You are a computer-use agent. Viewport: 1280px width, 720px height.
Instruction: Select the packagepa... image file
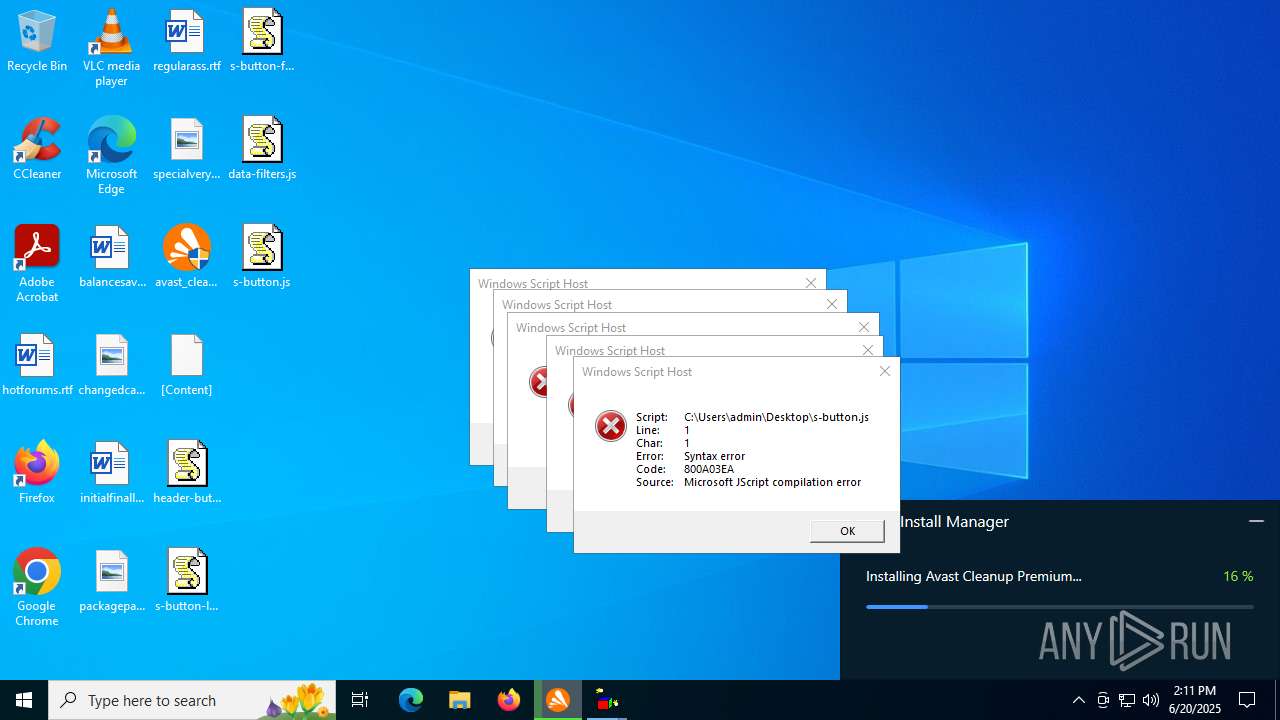[x=111, y=582]
